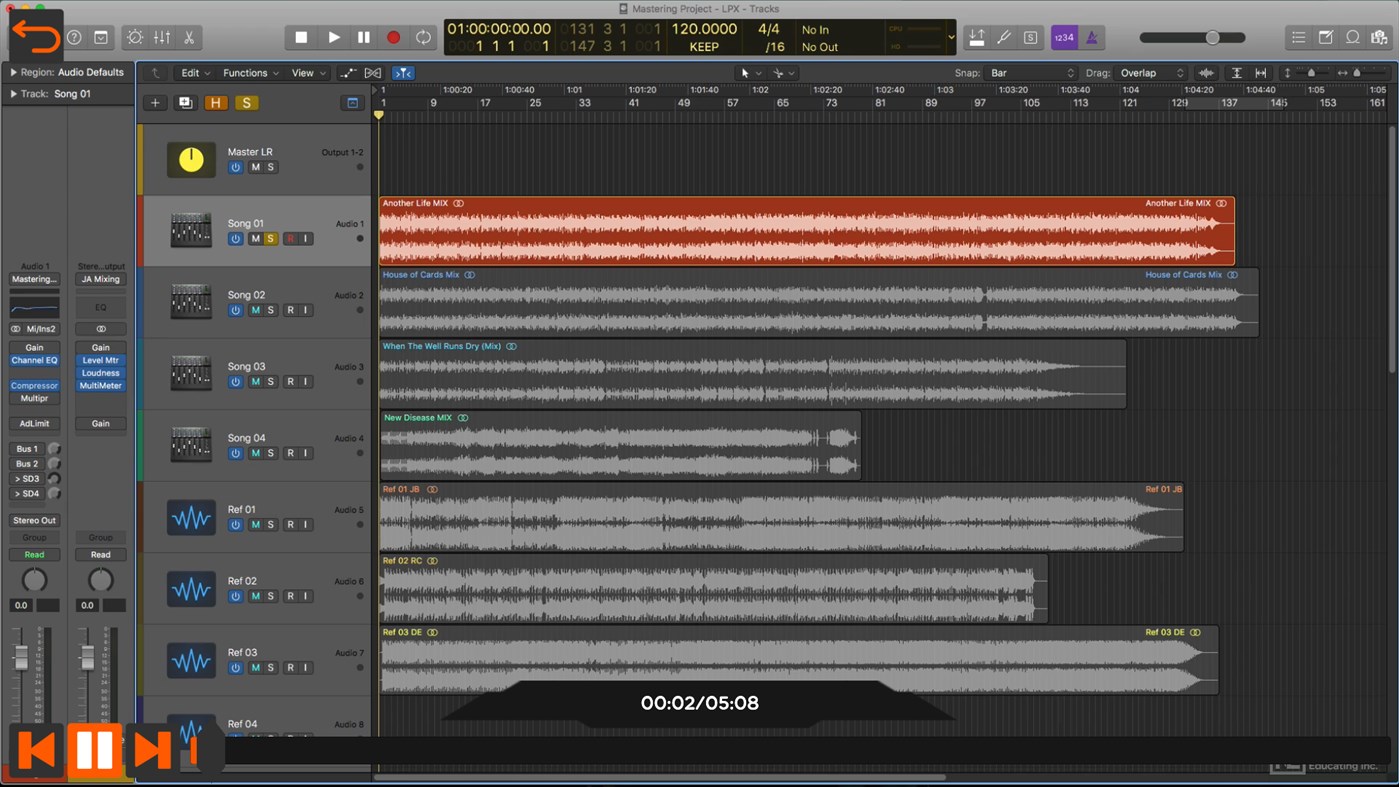Add a new track with plus button
Screen dimensions: 1399x787
click(155, 103)
